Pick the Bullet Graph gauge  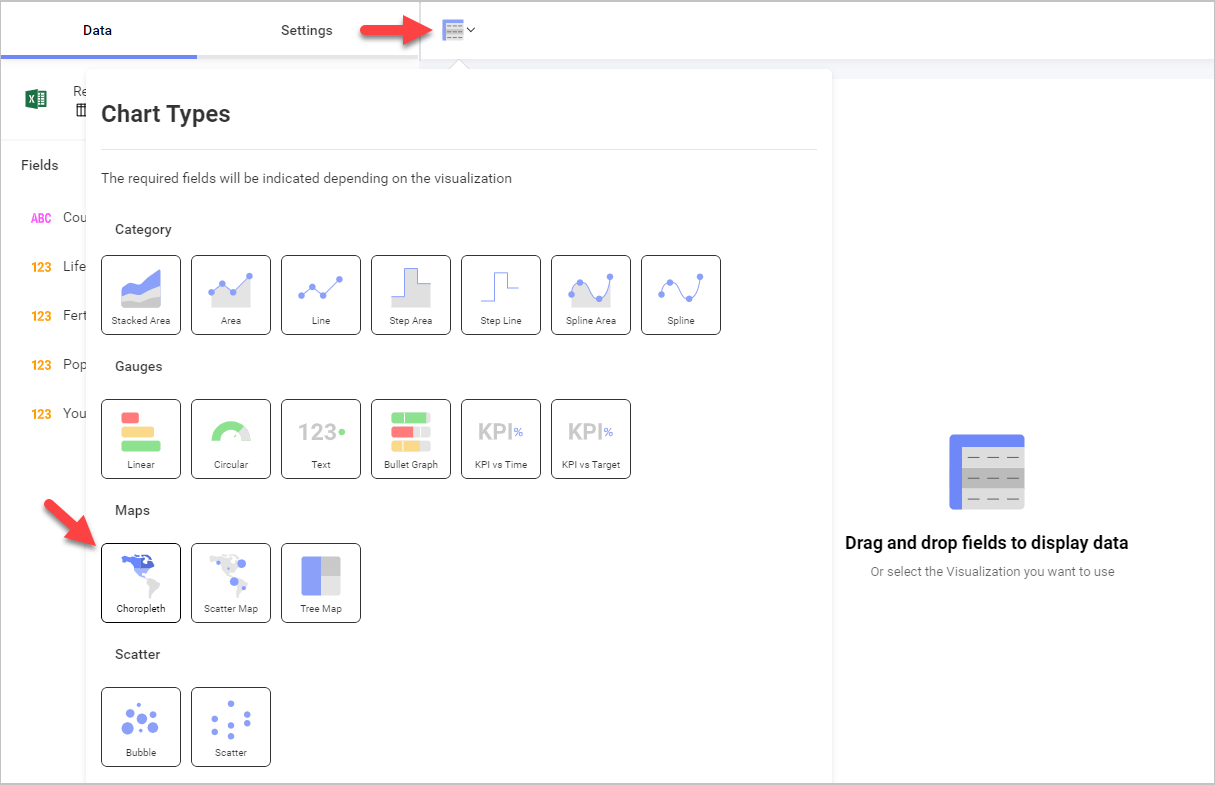pyautogui.click(x=411, y=438)
